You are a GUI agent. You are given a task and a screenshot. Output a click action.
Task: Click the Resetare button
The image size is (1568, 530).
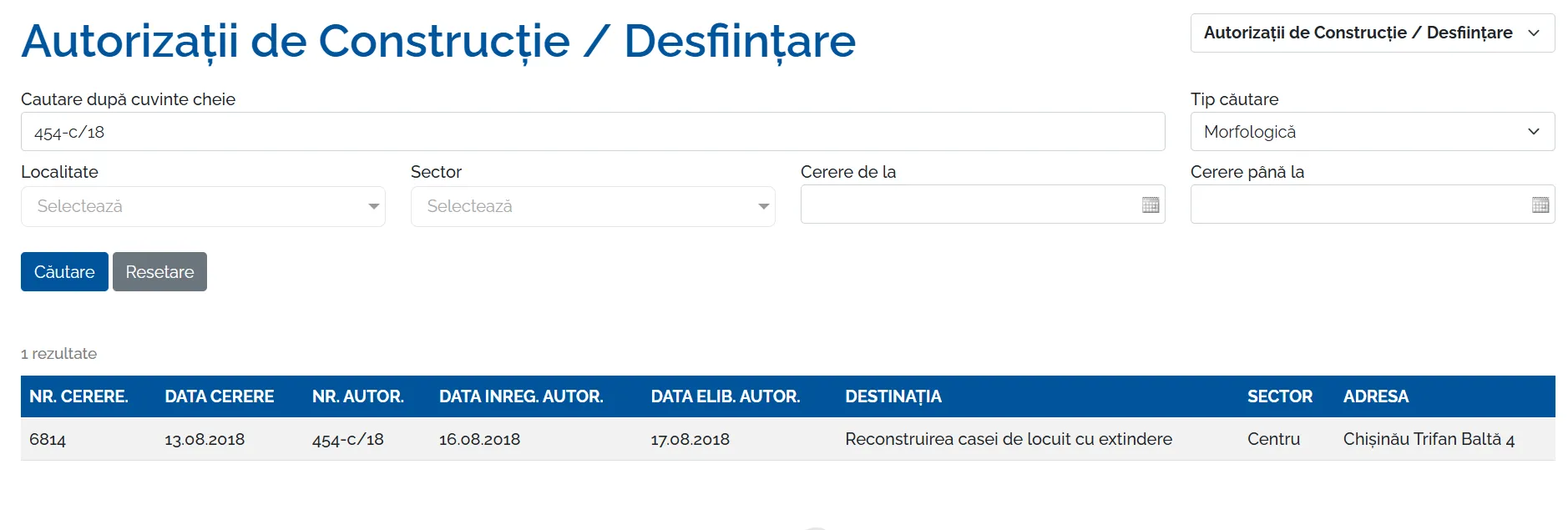coord(159,272)
